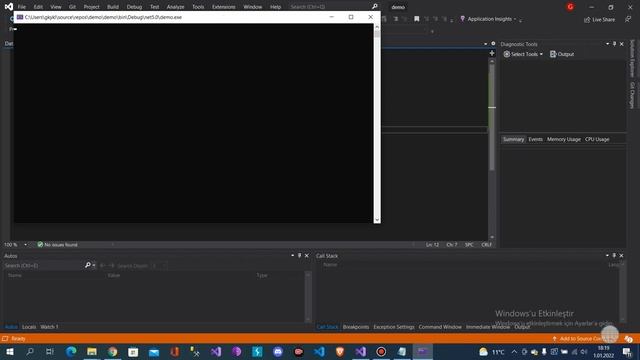Screen dimensions: 640x360
Task: Open the Extensions menu
Action: (x=224, y=7)
